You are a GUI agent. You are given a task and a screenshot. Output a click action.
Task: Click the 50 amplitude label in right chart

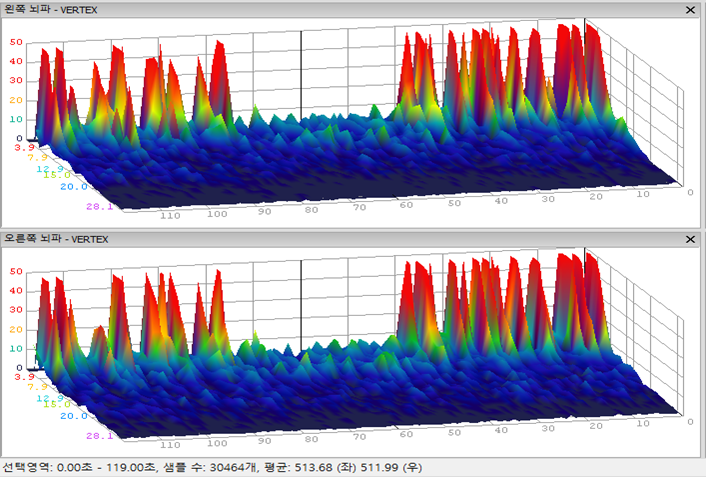point(16,272)
